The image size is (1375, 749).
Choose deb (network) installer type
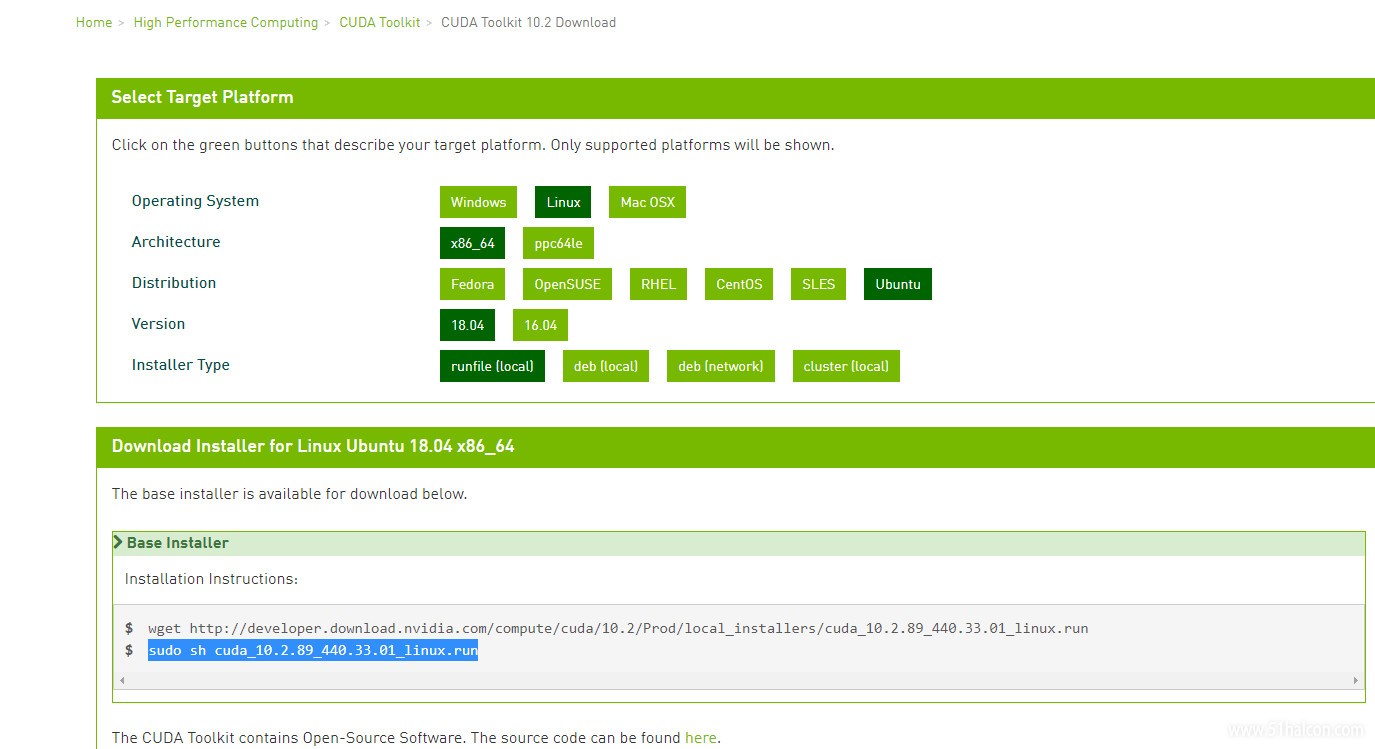click(720, 366)
